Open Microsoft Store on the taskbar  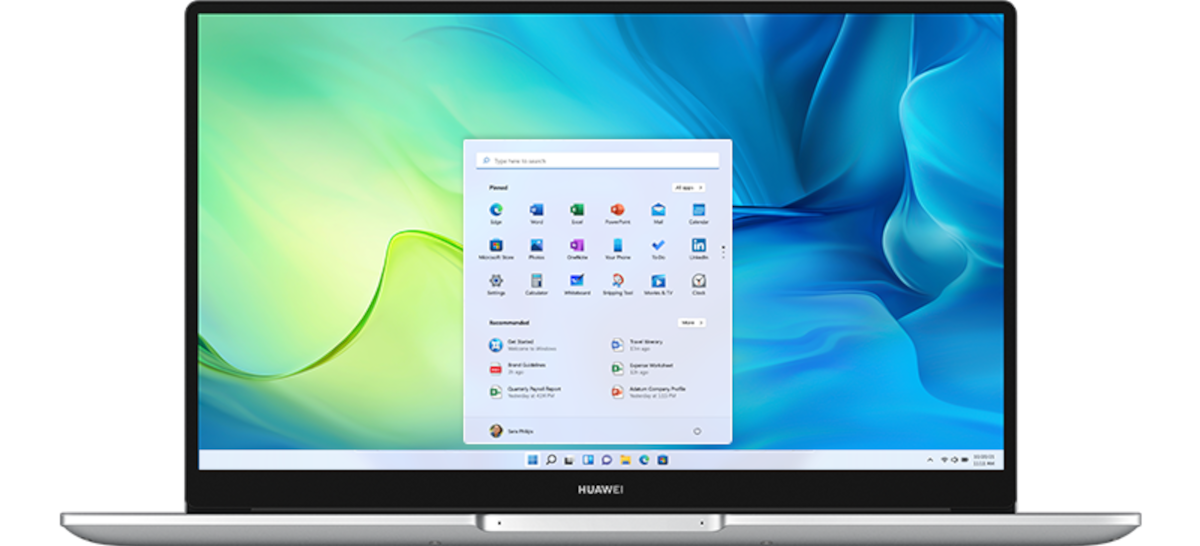[662, 460]
